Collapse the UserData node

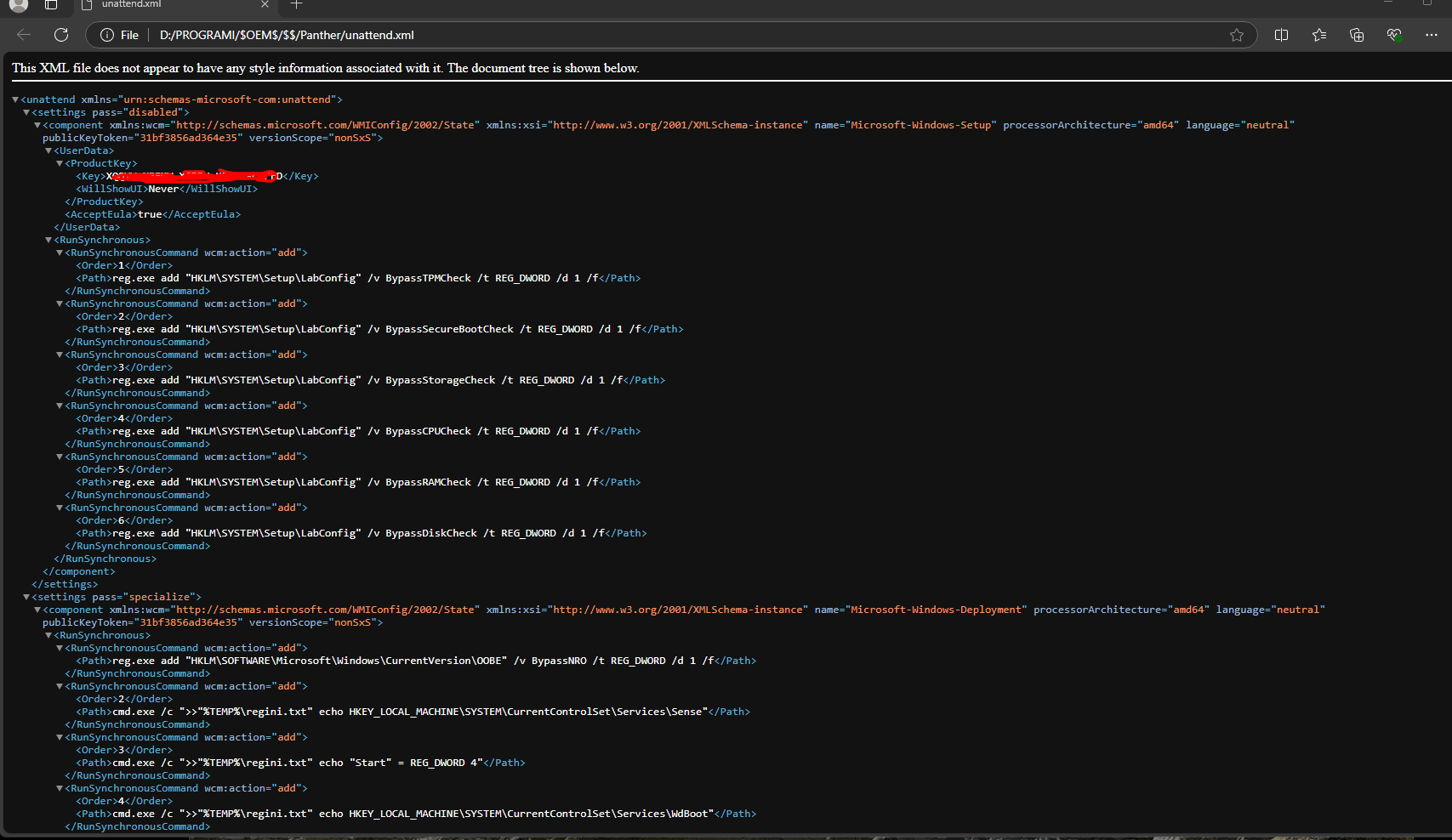click(48, 150)
